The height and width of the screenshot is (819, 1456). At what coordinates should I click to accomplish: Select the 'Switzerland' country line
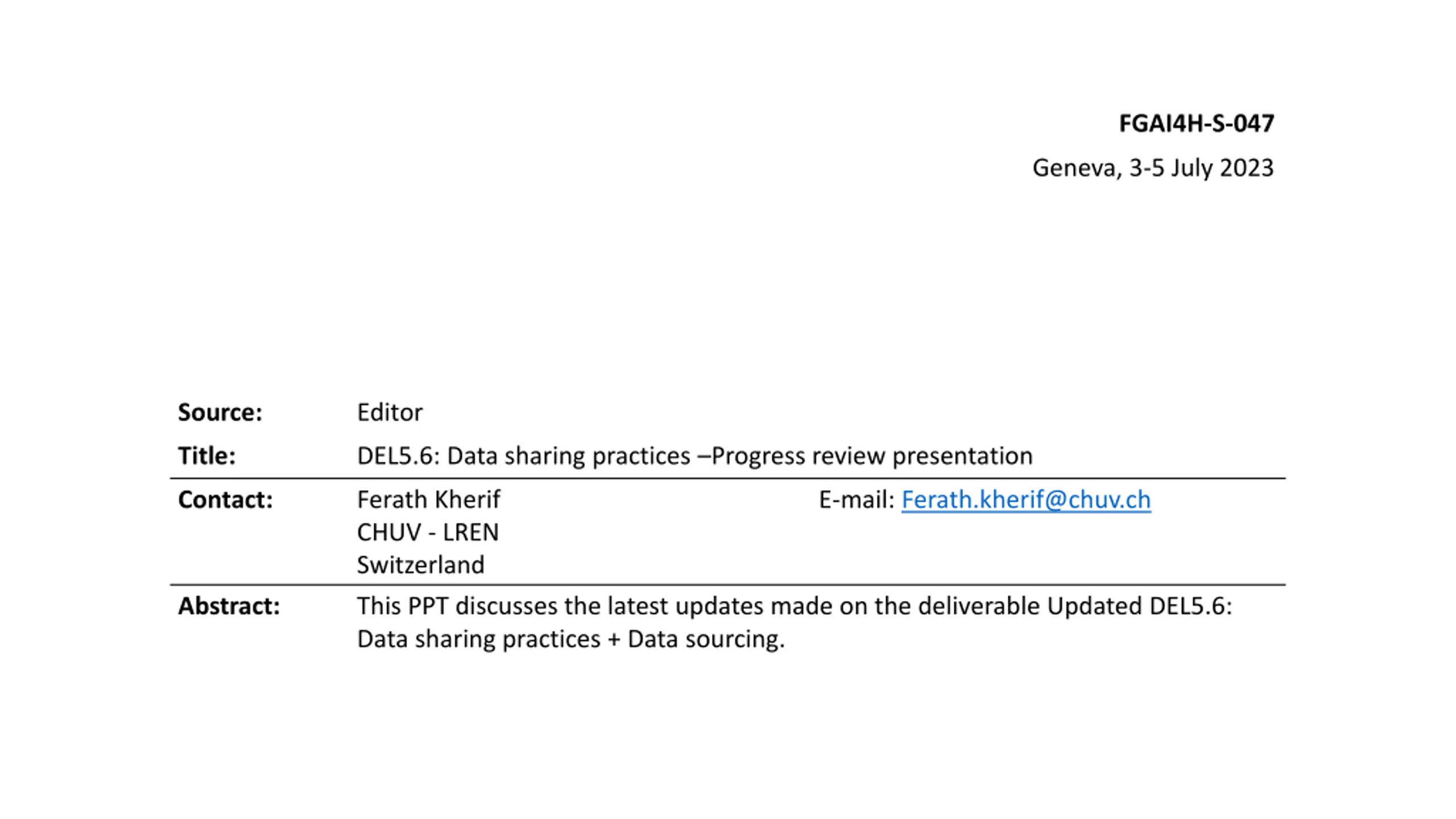coord(420,565)
